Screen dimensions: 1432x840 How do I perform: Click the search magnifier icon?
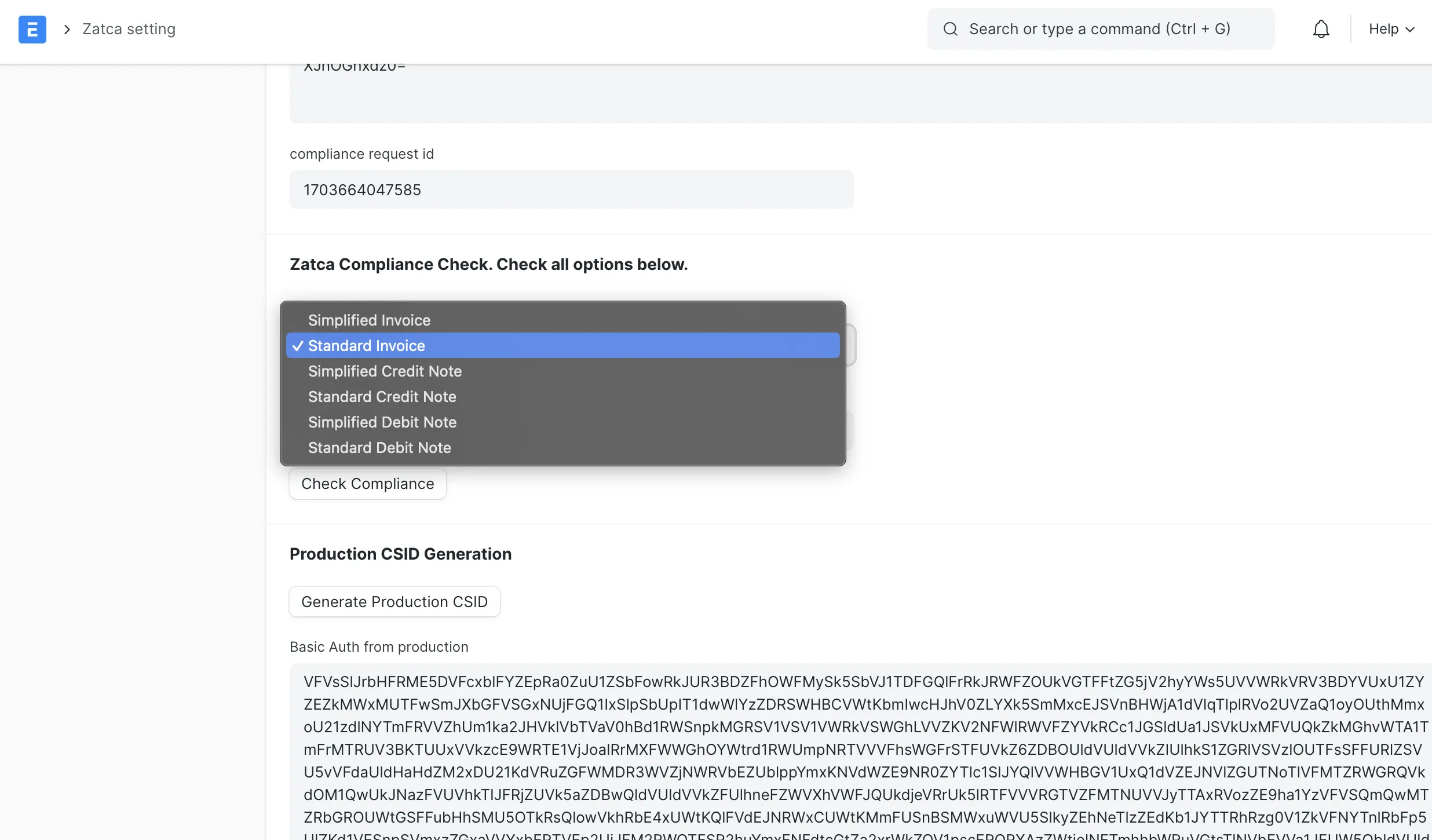click(x=951, y=28)
